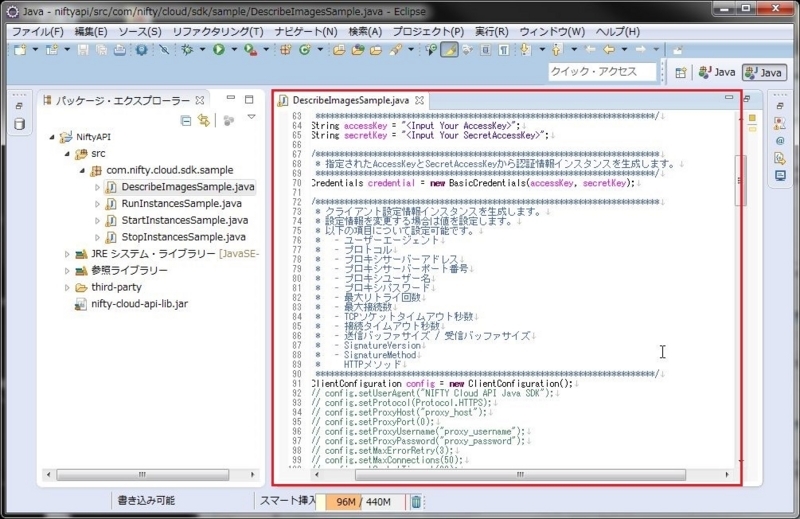Screen dimensions: 800x519
Task: Select RunInstancesSample.java in the tree
Action: (x=181, y=204)
